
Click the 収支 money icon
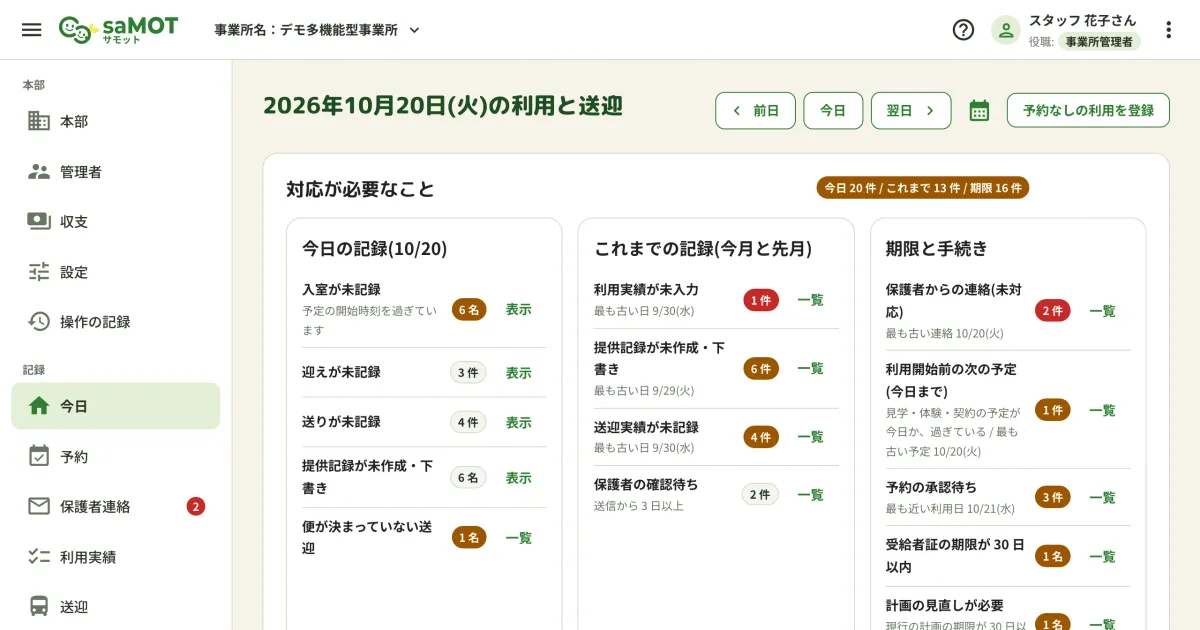coord(39,221)
